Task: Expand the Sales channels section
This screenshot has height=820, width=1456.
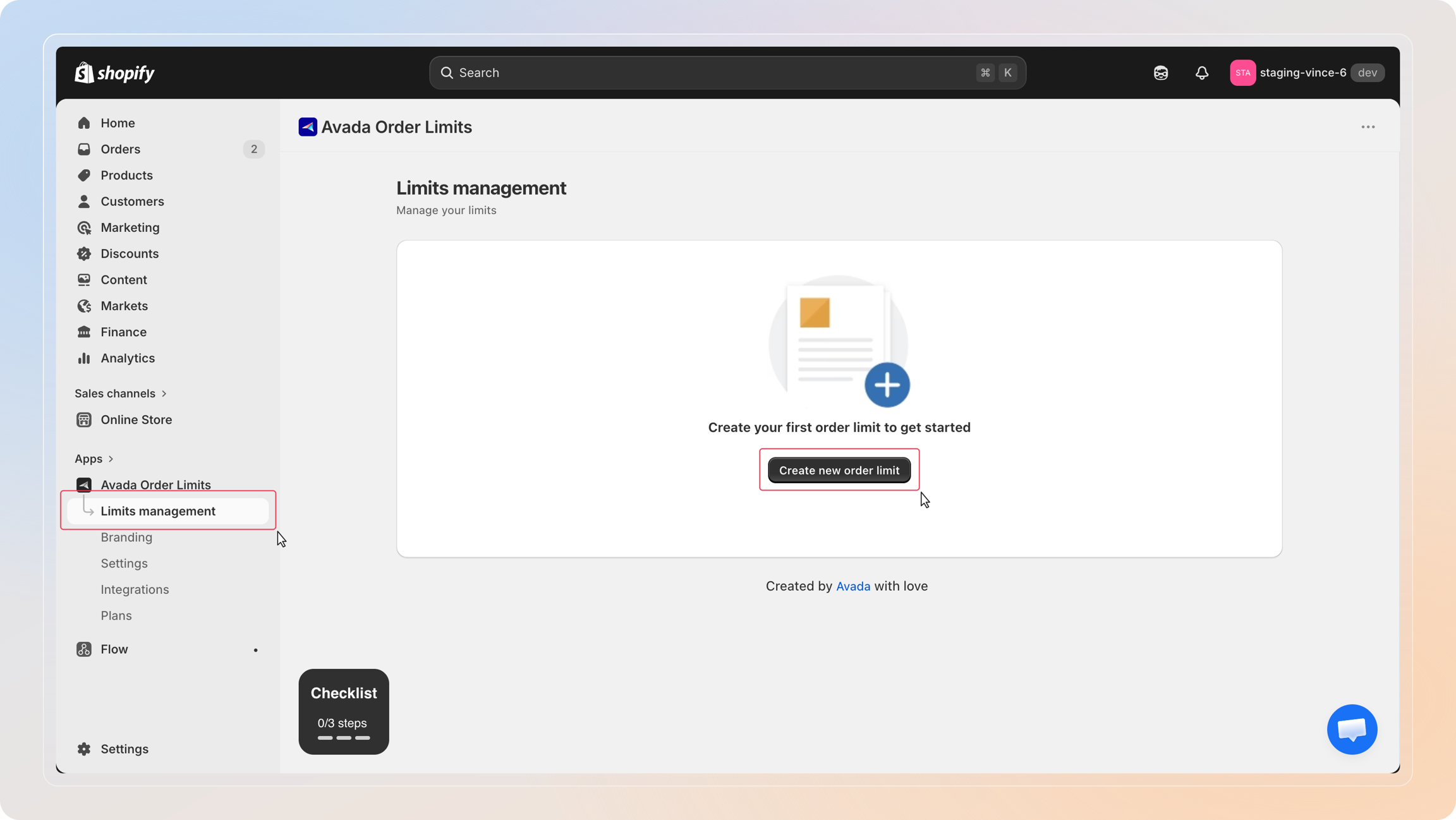Action: 120,394
